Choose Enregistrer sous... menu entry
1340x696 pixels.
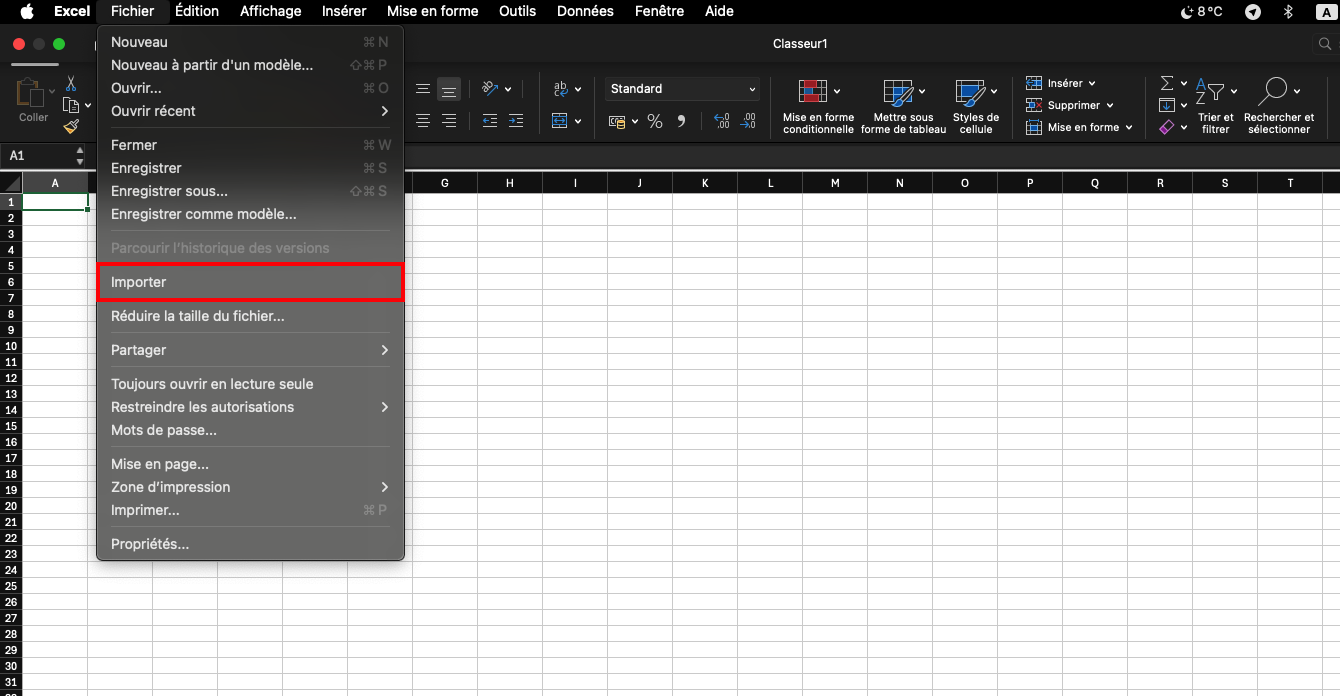tap(170, 191)
